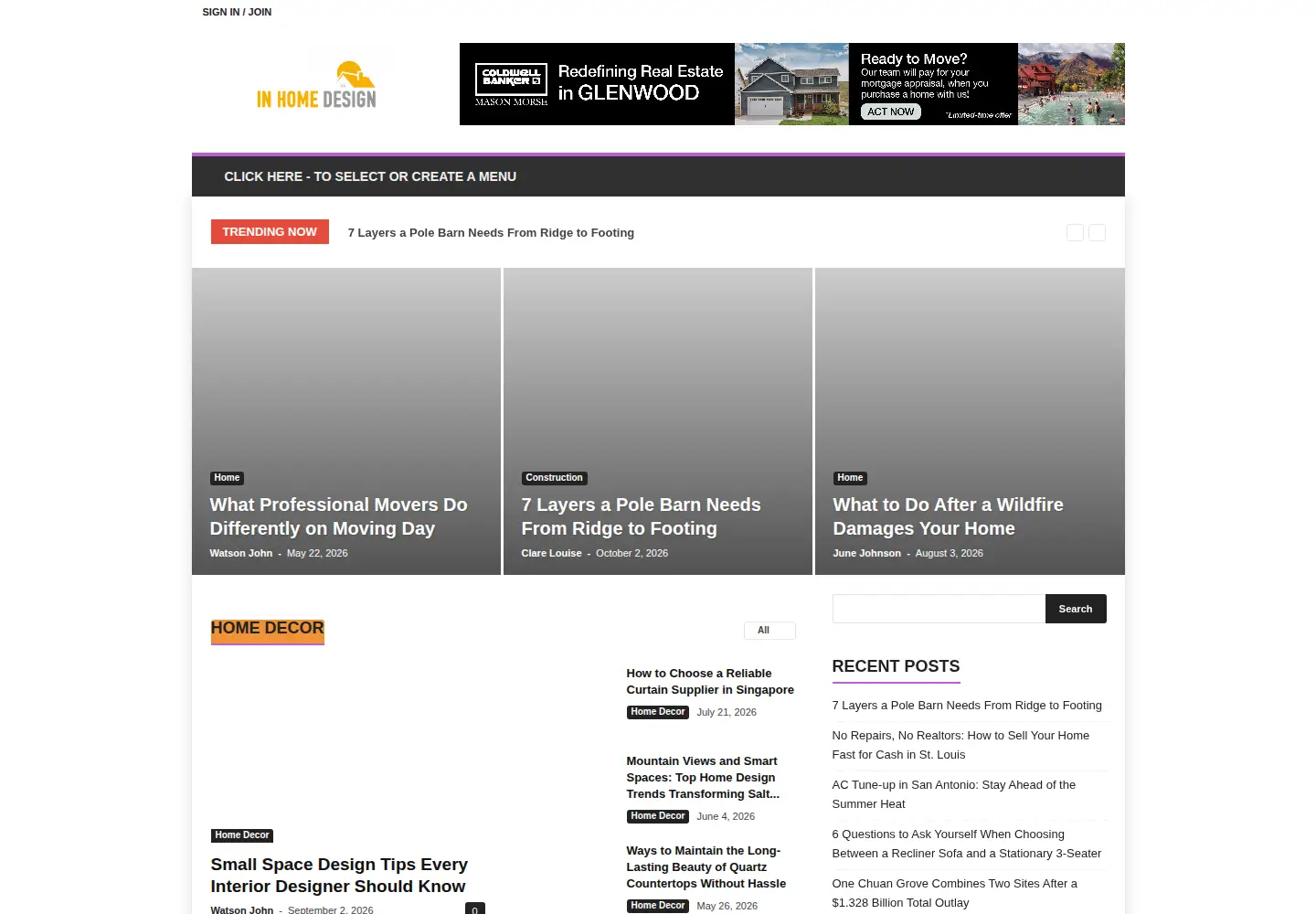Image resolution: width=1316 pixels, height=914 pixels.
Task: Click the Search button
Action: tap(1076, 609)
